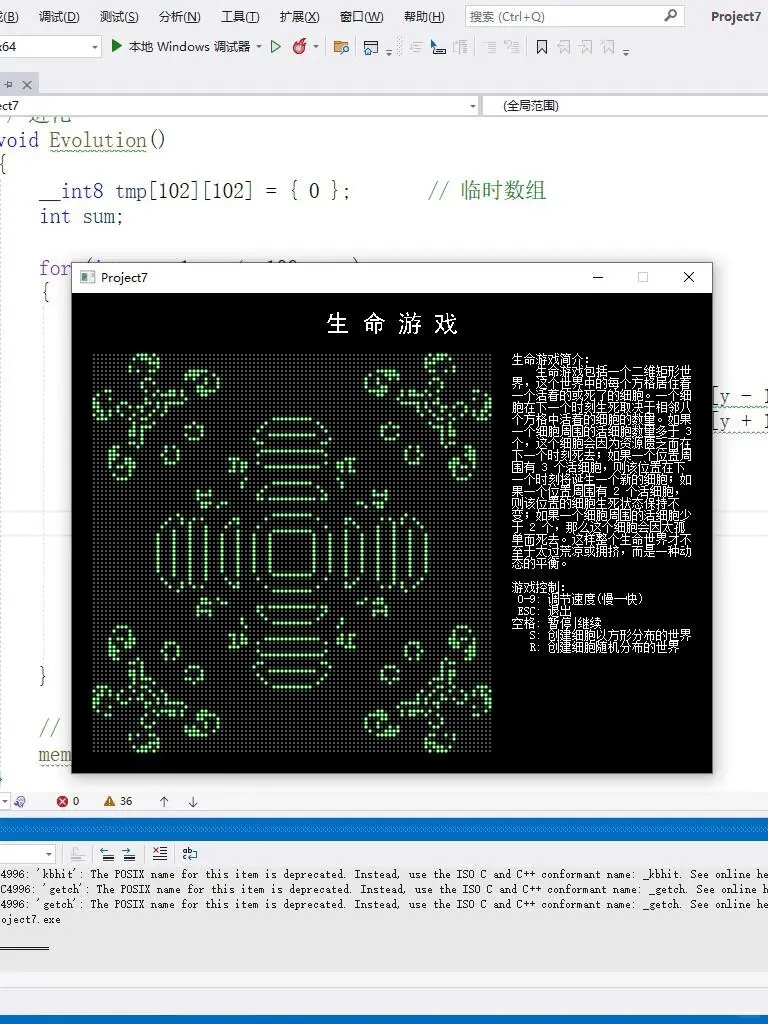This screenshot has width=768, height=1024.
Task: Open bookmark toolbar overflow options
Action: click(626, 52)
